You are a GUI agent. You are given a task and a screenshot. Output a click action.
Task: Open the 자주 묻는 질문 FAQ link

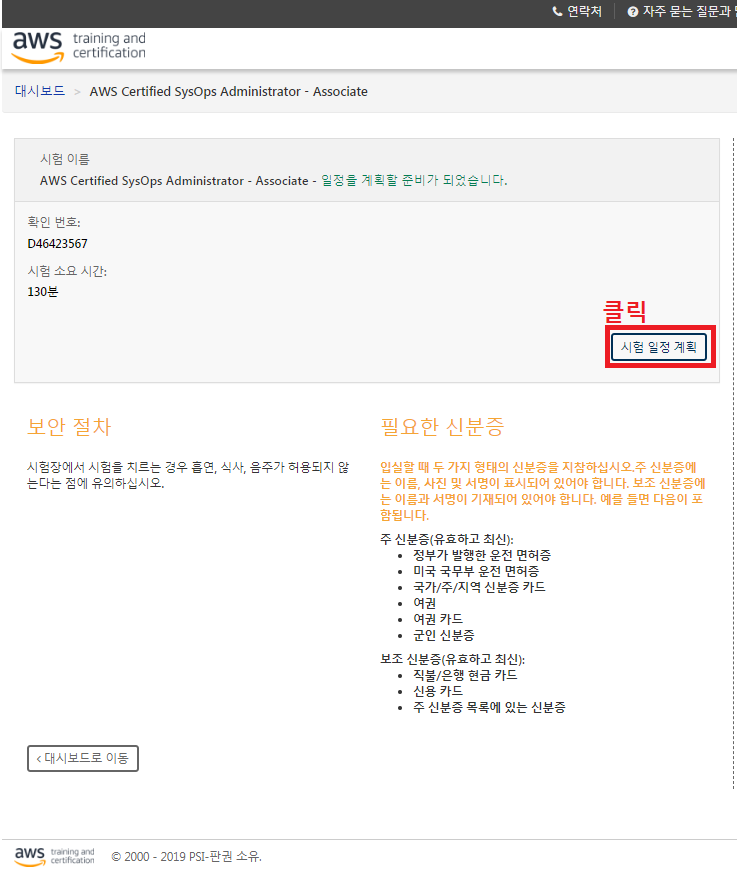(682, 11)
